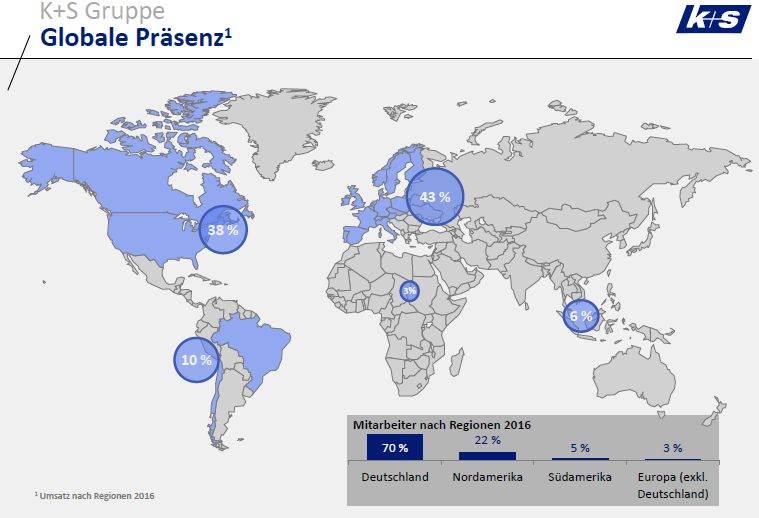Click the 38 % circle over North America

[x=223, y=229]
